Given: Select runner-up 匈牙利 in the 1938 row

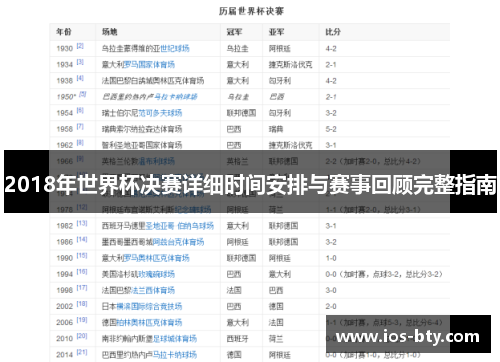Looking at the screenshot, I should [x=280, y=81].
